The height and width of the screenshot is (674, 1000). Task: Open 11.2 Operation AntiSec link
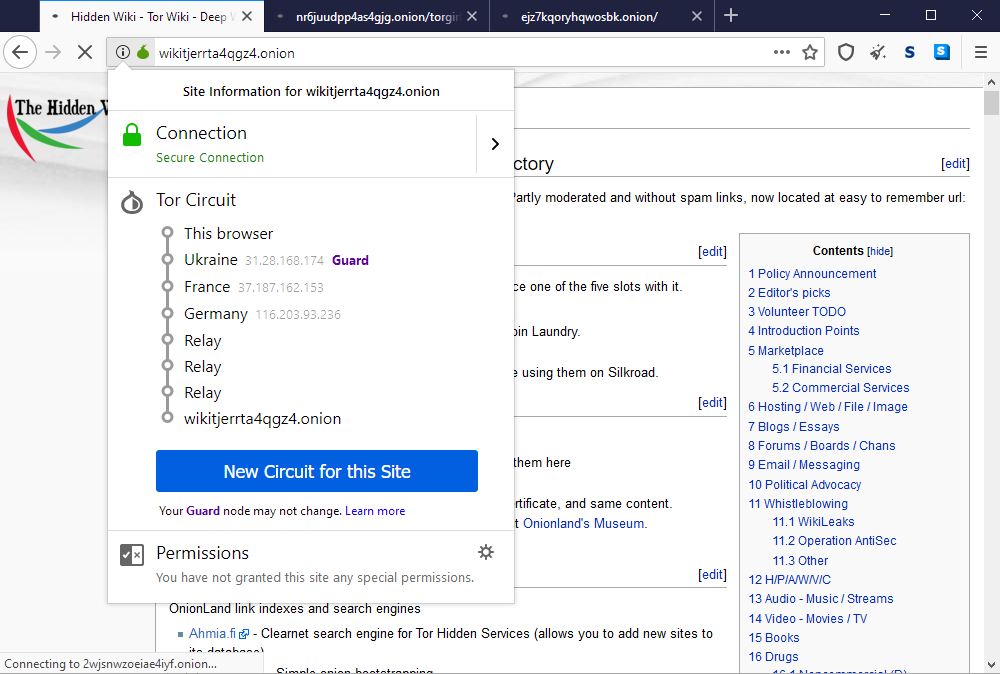[x=834, y=541]
